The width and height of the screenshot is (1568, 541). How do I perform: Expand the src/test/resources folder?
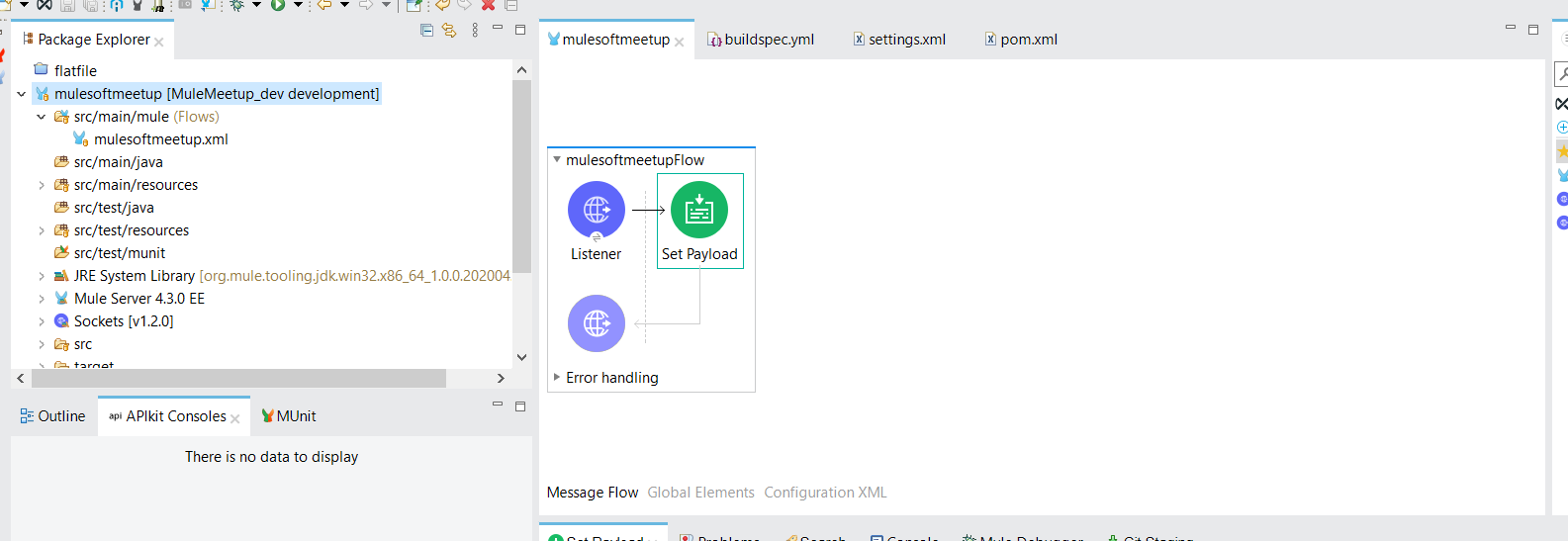click(42, 230)
